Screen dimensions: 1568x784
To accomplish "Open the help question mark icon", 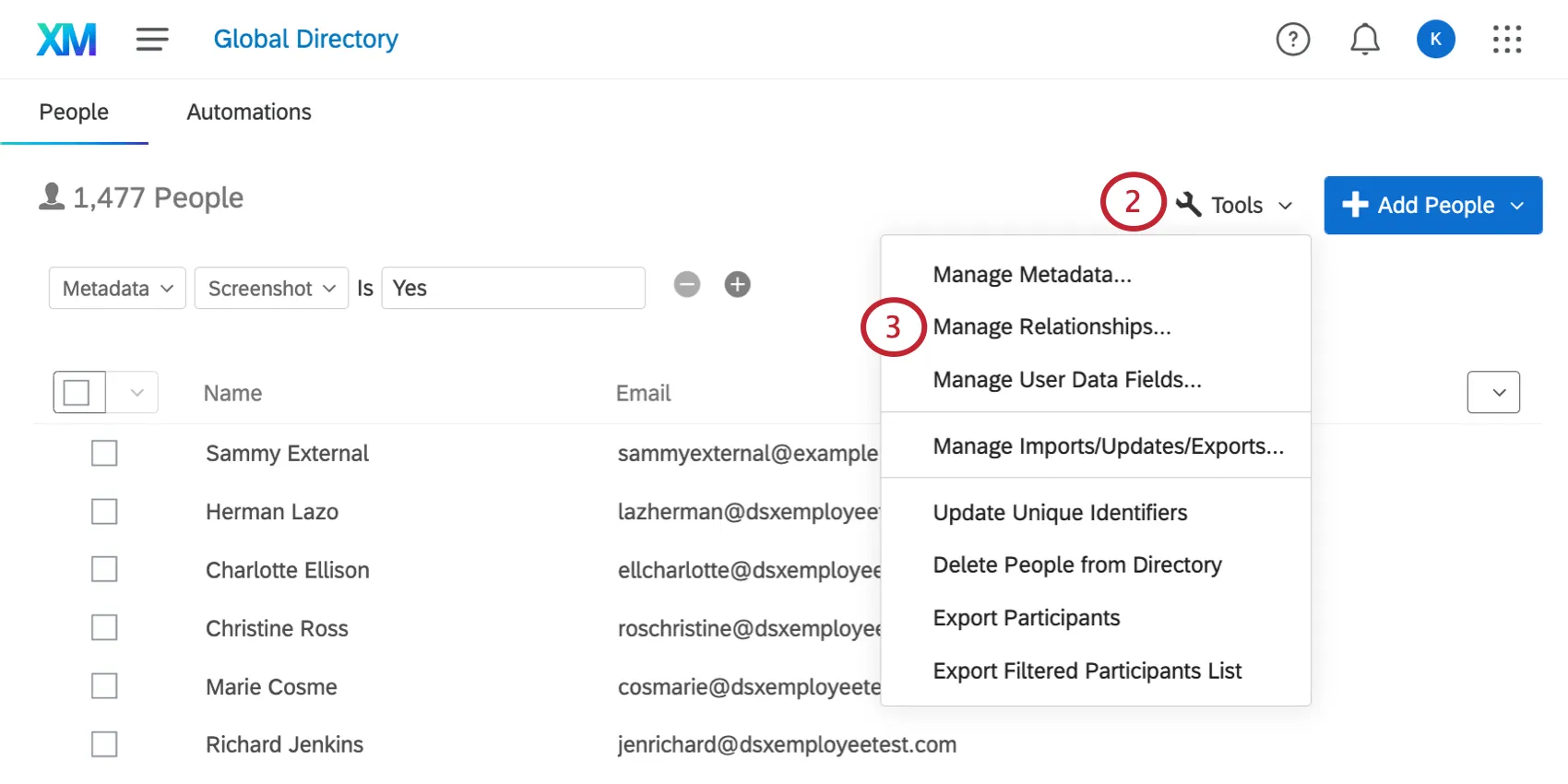I will [1292, 40].
